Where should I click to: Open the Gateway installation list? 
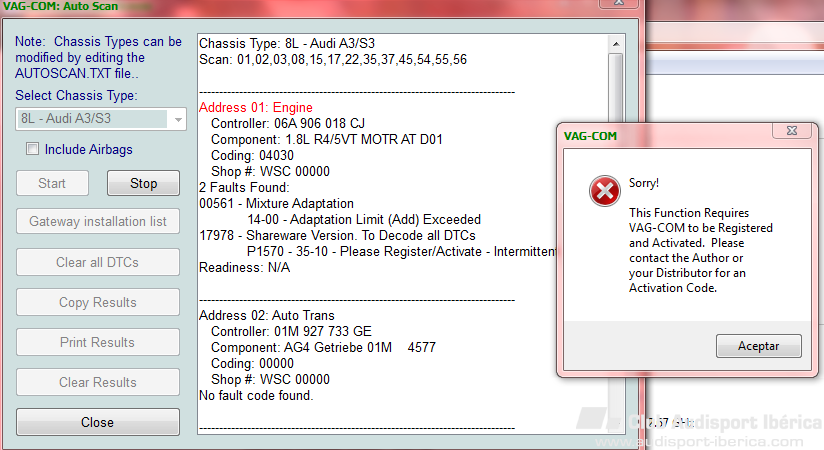pyautogui.click(x=98, y=221)
